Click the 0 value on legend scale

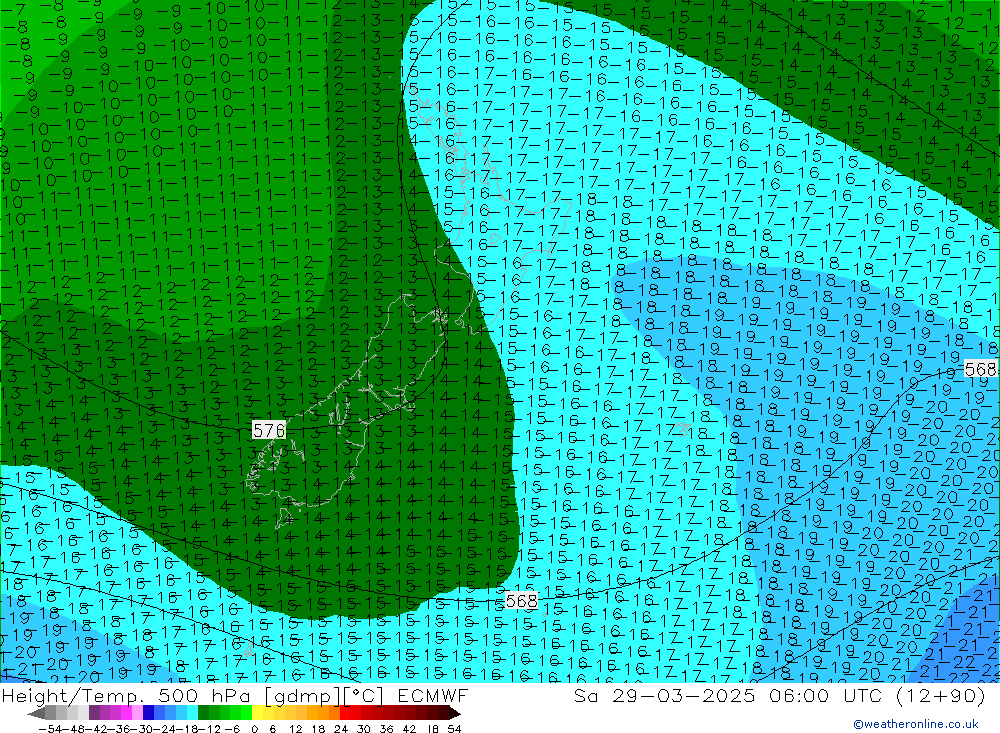(x=256, y=727)
